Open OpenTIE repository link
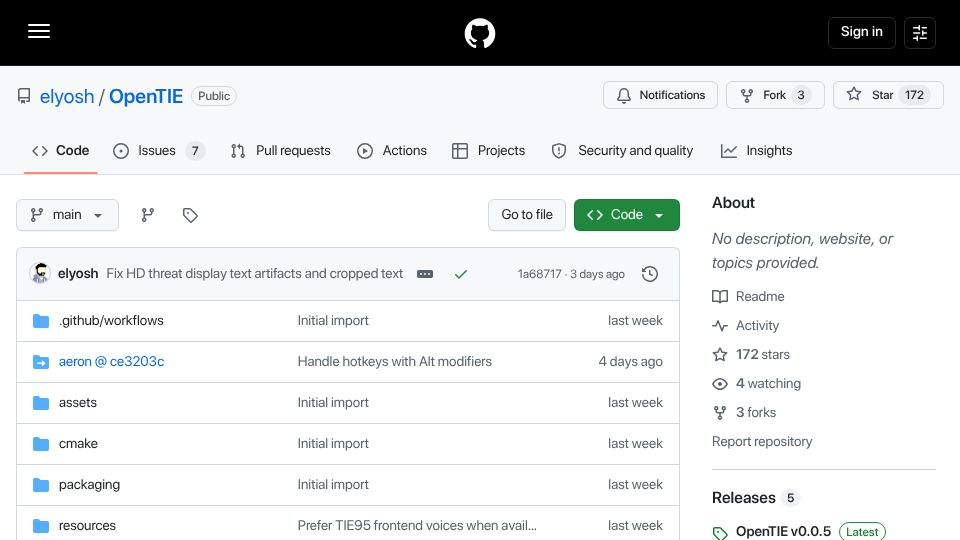 146,96
